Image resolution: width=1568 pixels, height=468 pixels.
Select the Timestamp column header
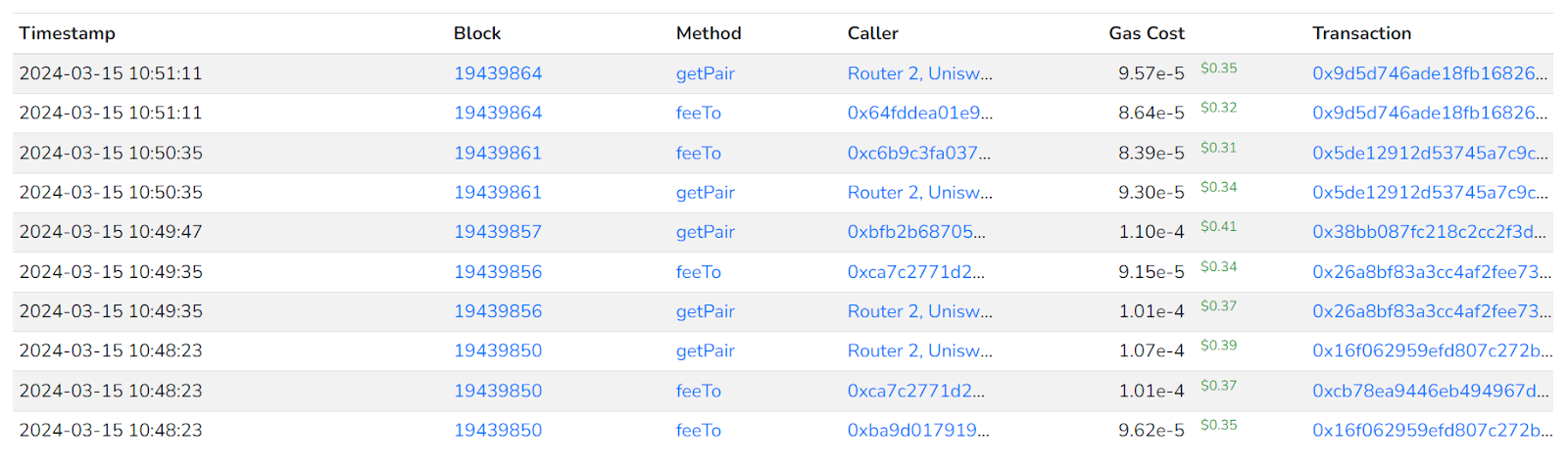[x=67, y=33]
